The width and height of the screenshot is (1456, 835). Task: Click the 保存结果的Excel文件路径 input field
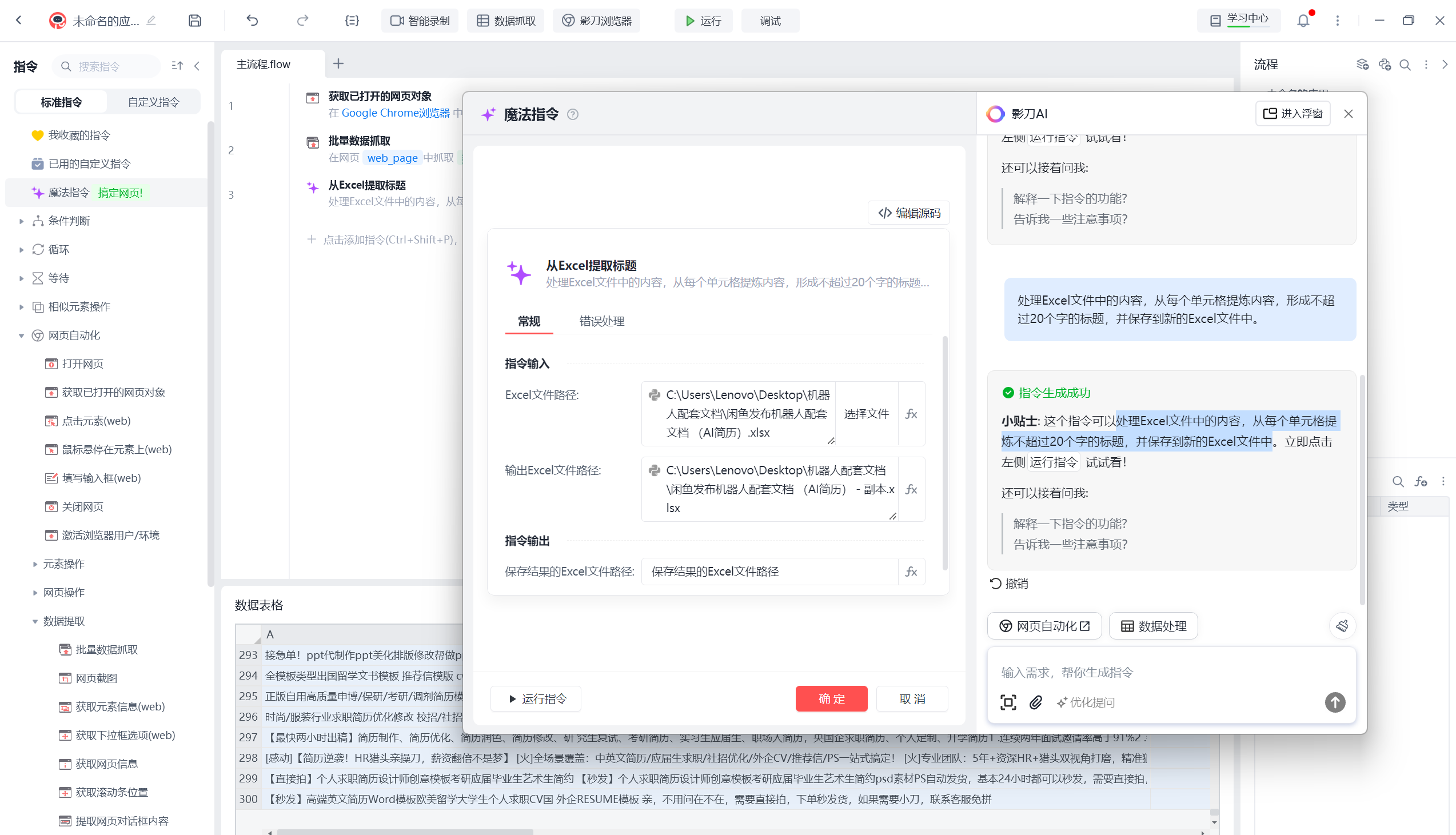click(768, 572)
